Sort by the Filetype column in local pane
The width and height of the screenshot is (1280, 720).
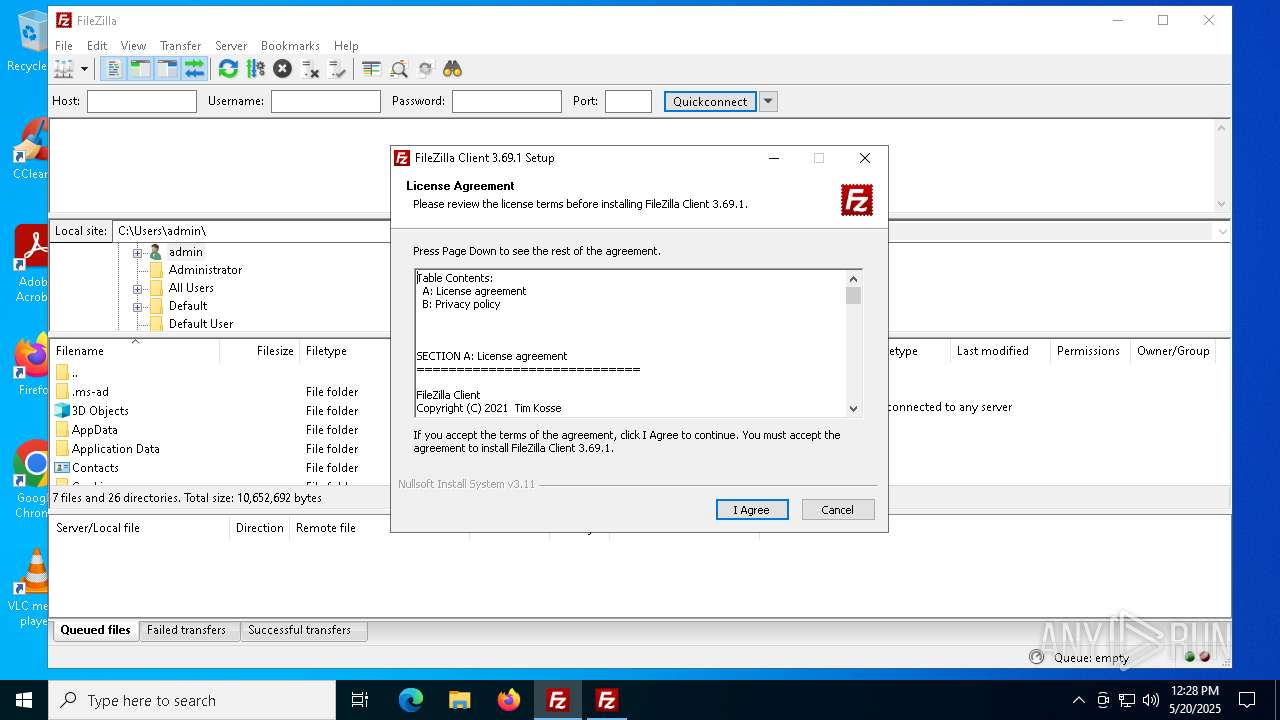coord(345,351)
